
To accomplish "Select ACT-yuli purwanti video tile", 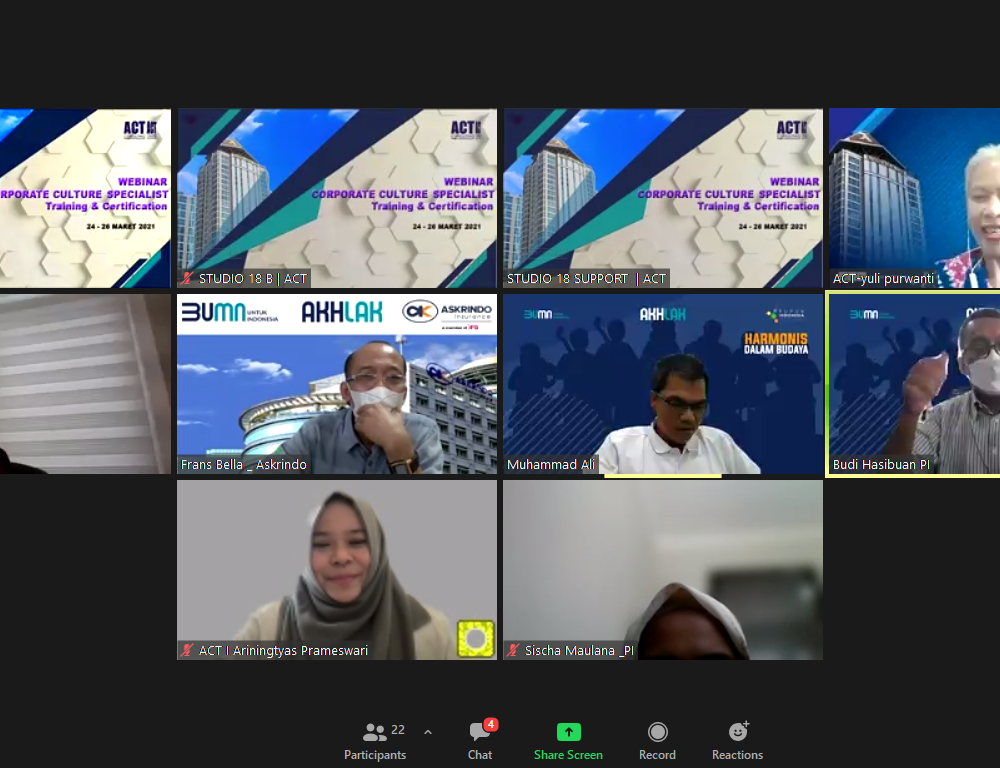I will tap(914, 197).
